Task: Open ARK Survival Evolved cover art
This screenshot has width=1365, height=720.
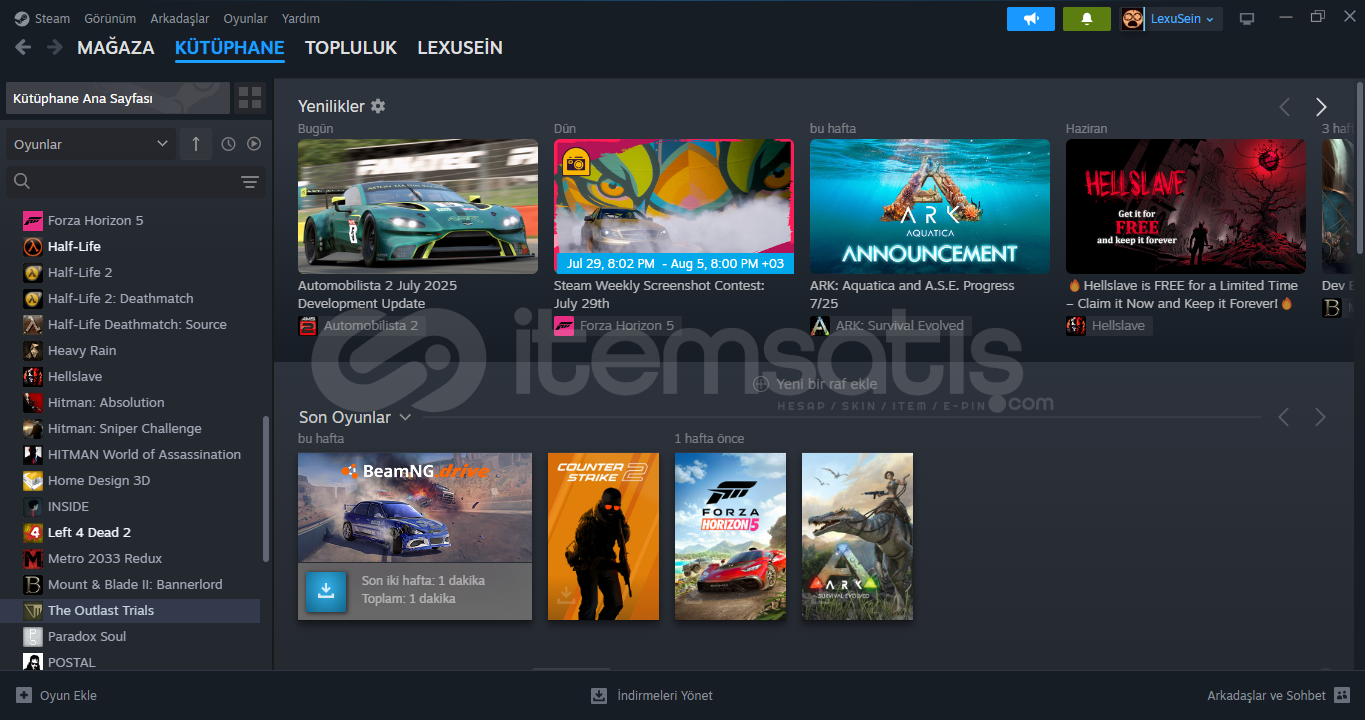Action: (857, 536)
